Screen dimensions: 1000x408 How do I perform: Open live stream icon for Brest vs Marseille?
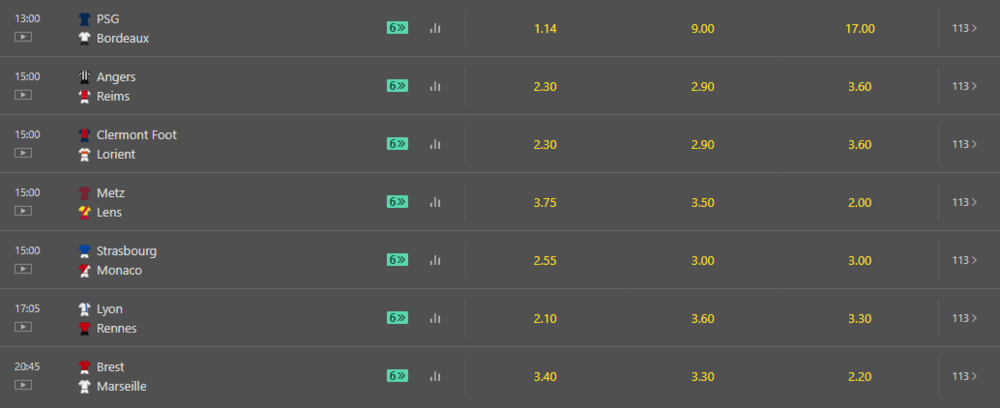pyautogui.click(x=23, y=385)
